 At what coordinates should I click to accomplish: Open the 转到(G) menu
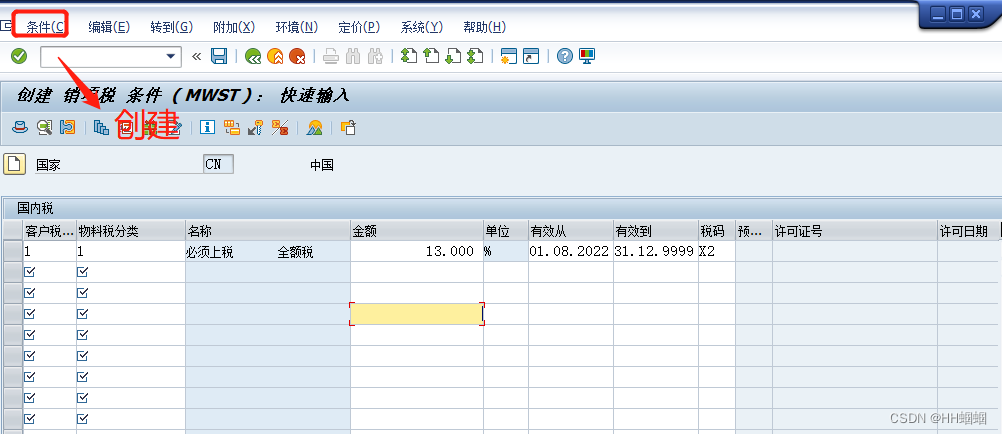pyautogui.click(x=171, y=27)
